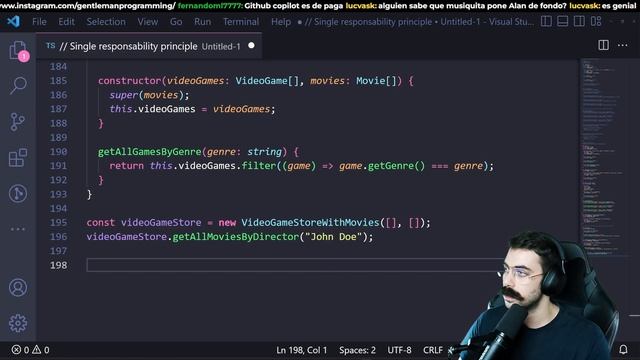Click the unsaved dot on Untitled-1 tab
640x360 pixels.
(x=251, y=46)
